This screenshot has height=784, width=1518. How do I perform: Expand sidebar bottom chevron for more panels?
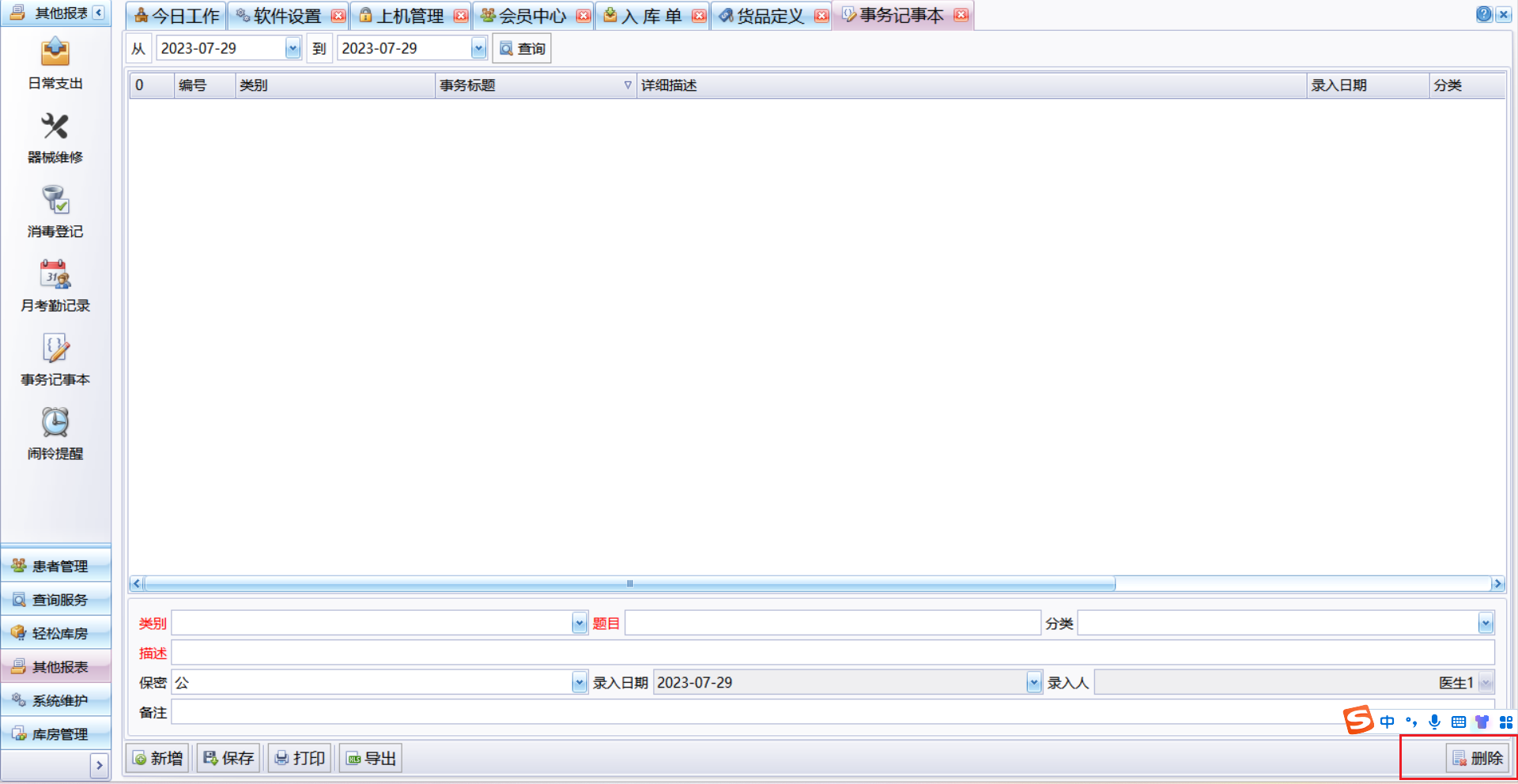point(100,765)
